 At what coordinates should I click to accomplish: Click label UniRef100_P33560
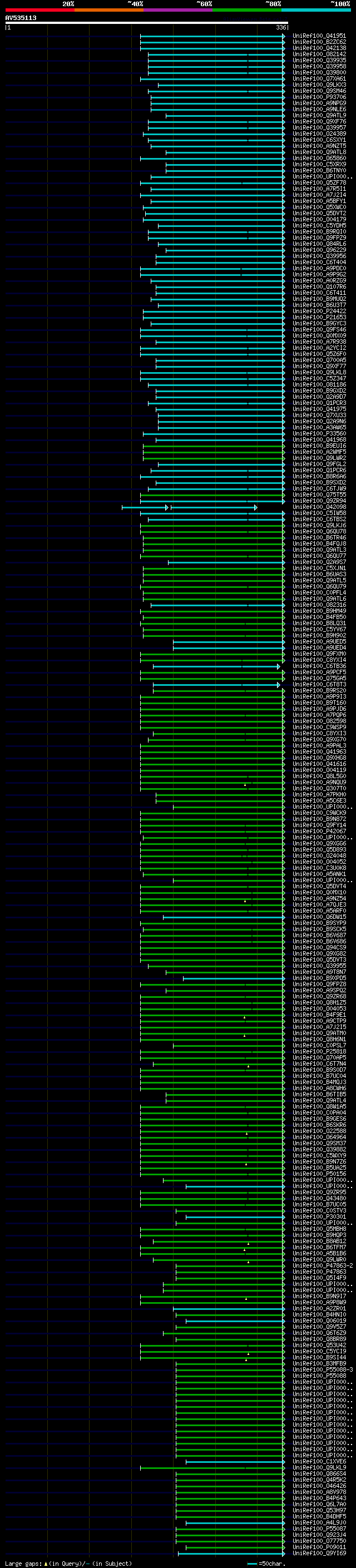click(319, 433)
